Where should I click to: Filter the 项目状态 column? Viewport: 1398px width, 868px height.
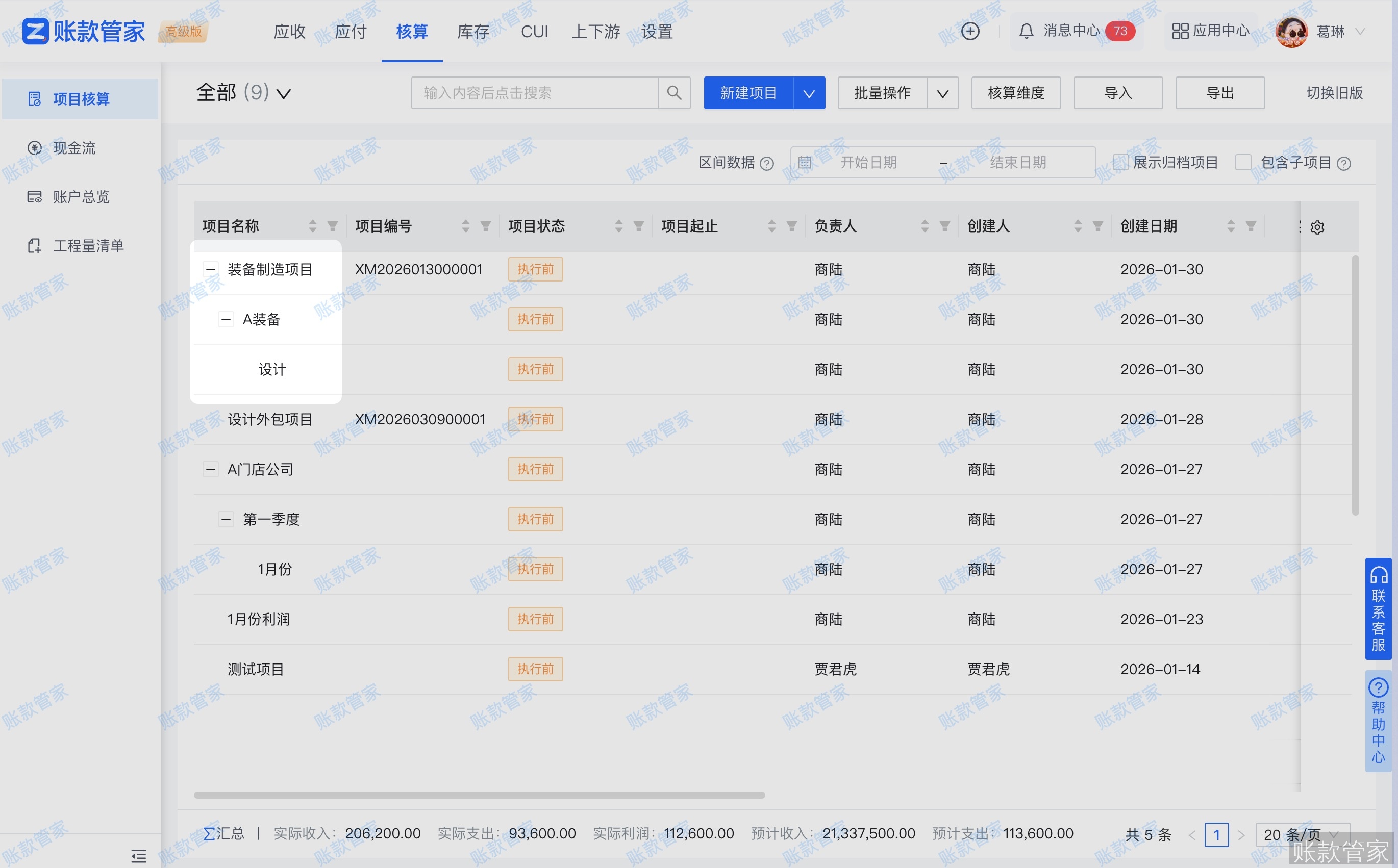[x=638, y=226]
